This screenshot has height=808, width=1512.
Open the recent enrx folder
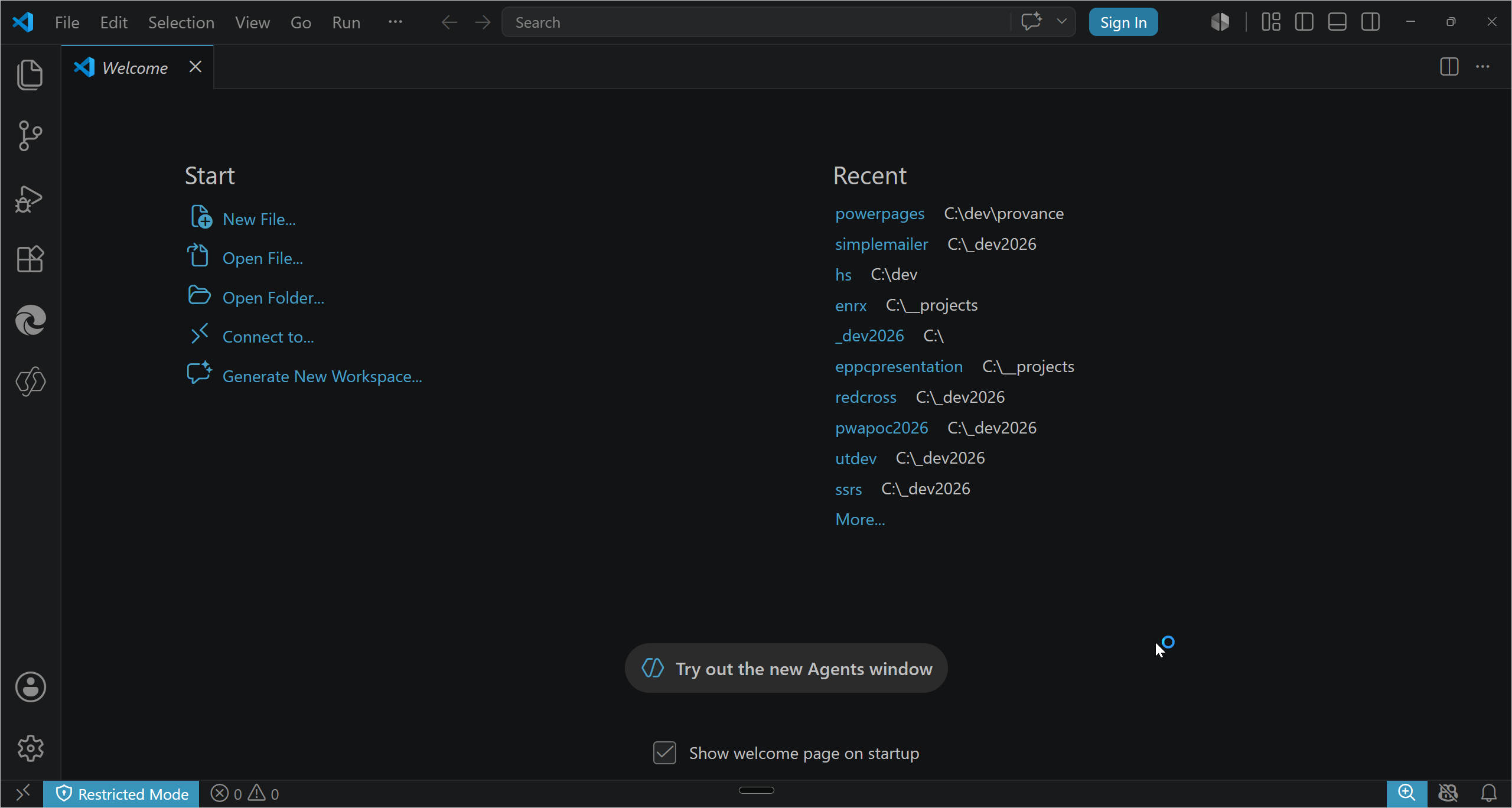click(x=851, y=305)
